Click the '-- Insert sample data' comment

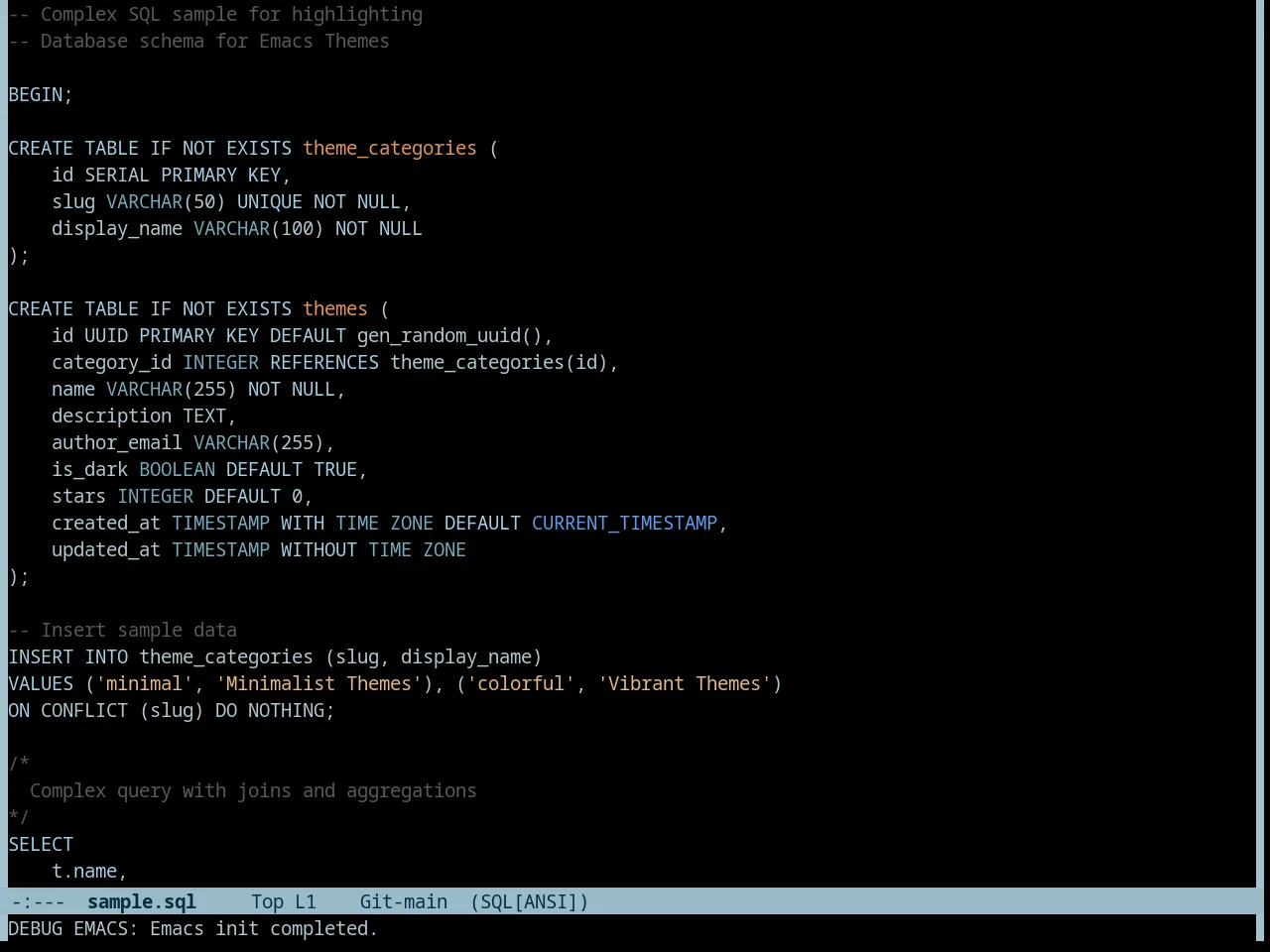click(123, 630)
